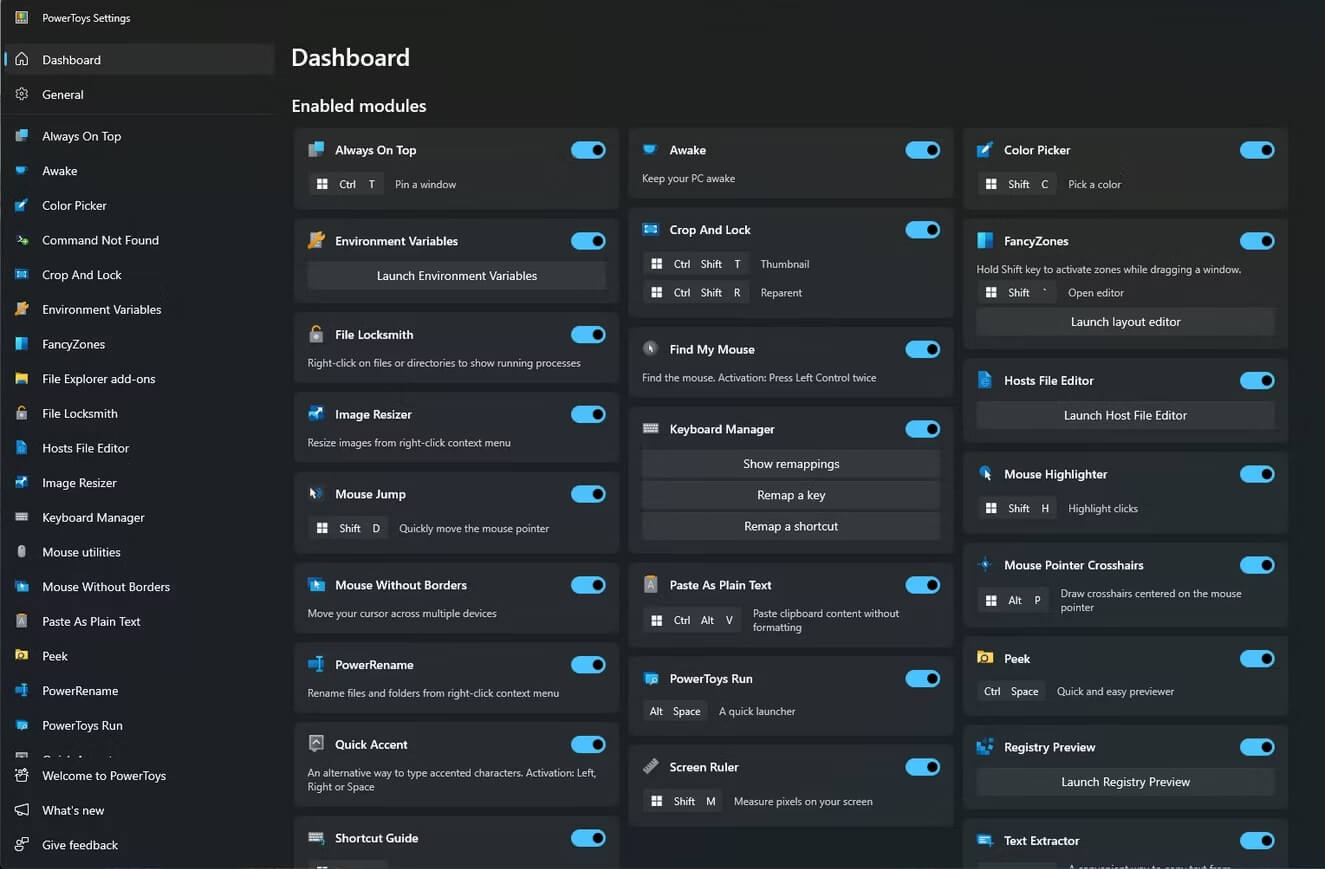Viewport: 1325px width, 869px height.
Task: Click the Remap a shortcut button
Action: coord(791,526)
